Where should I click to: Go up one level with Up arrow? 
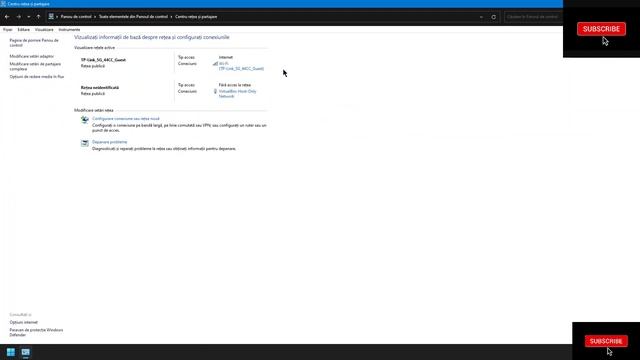pyautogui.click(x=38, y=17)
